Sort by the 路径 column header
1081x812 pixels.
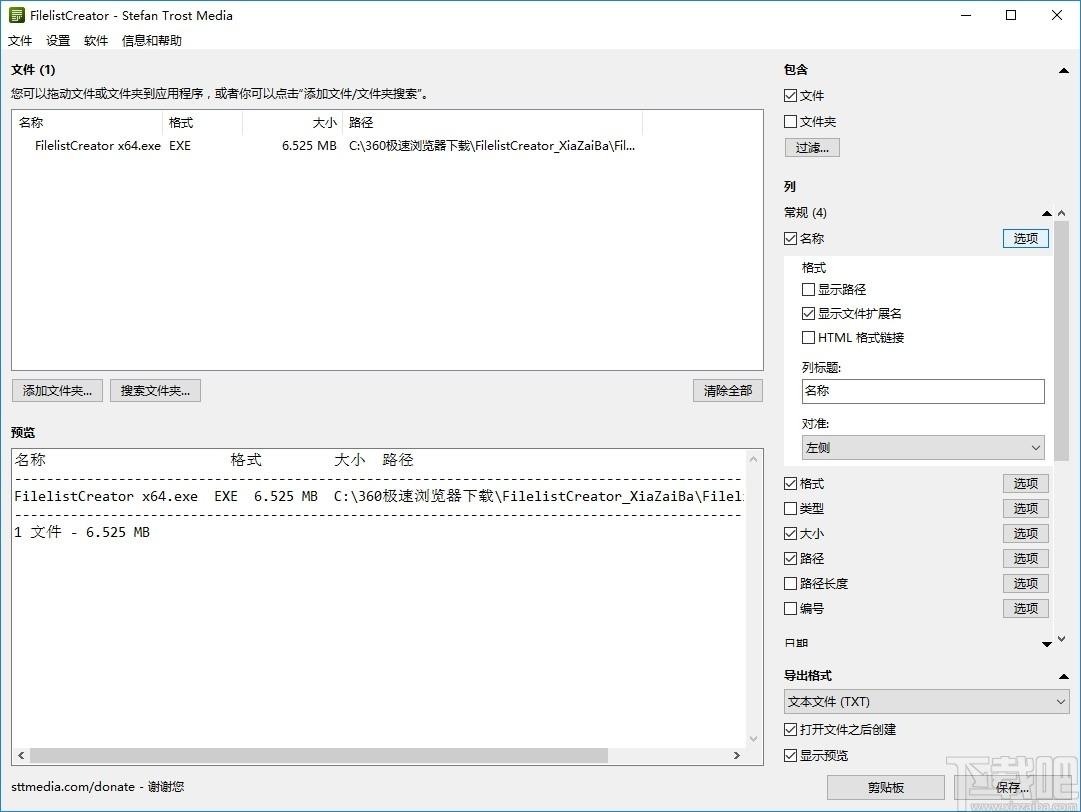[x=492, y=123]
